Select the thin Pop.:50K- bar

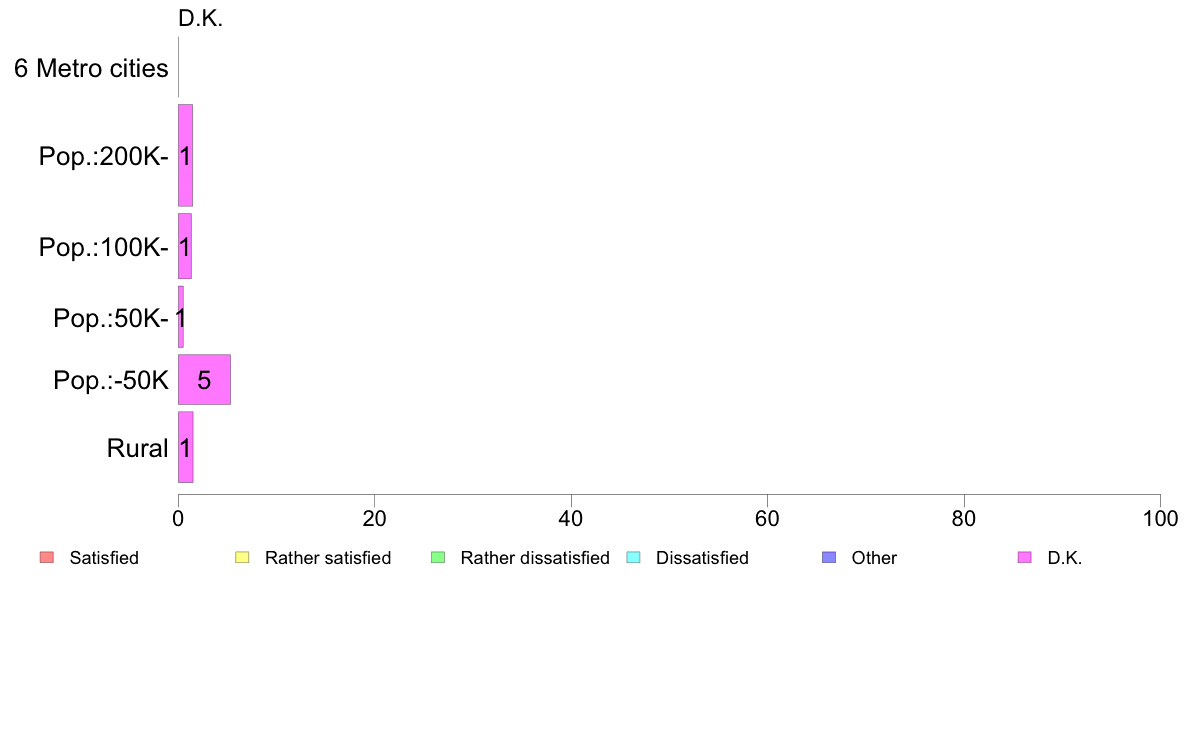click(x=181, y=317)
